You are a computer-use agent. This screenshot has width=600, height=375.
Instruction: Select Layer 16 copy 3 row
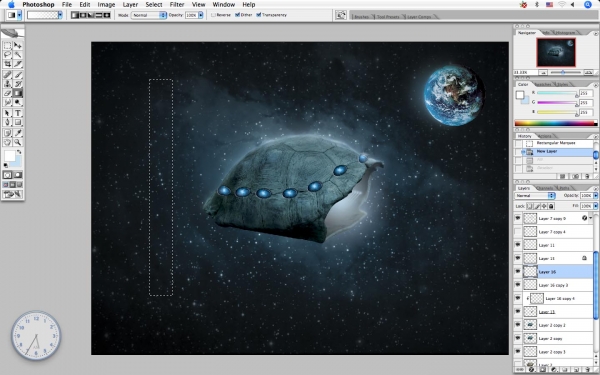click(x=554, y=285)
